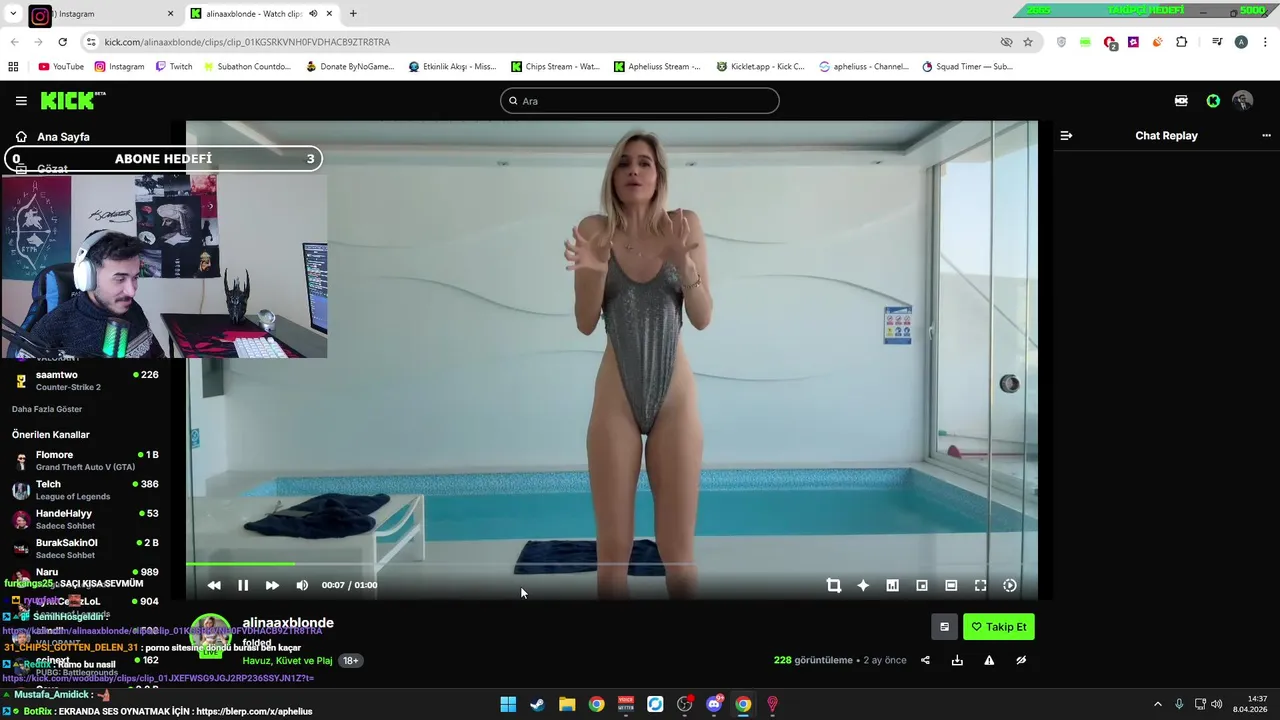
Task: Close the Instagram browser tab
Action: coord(170,14)
